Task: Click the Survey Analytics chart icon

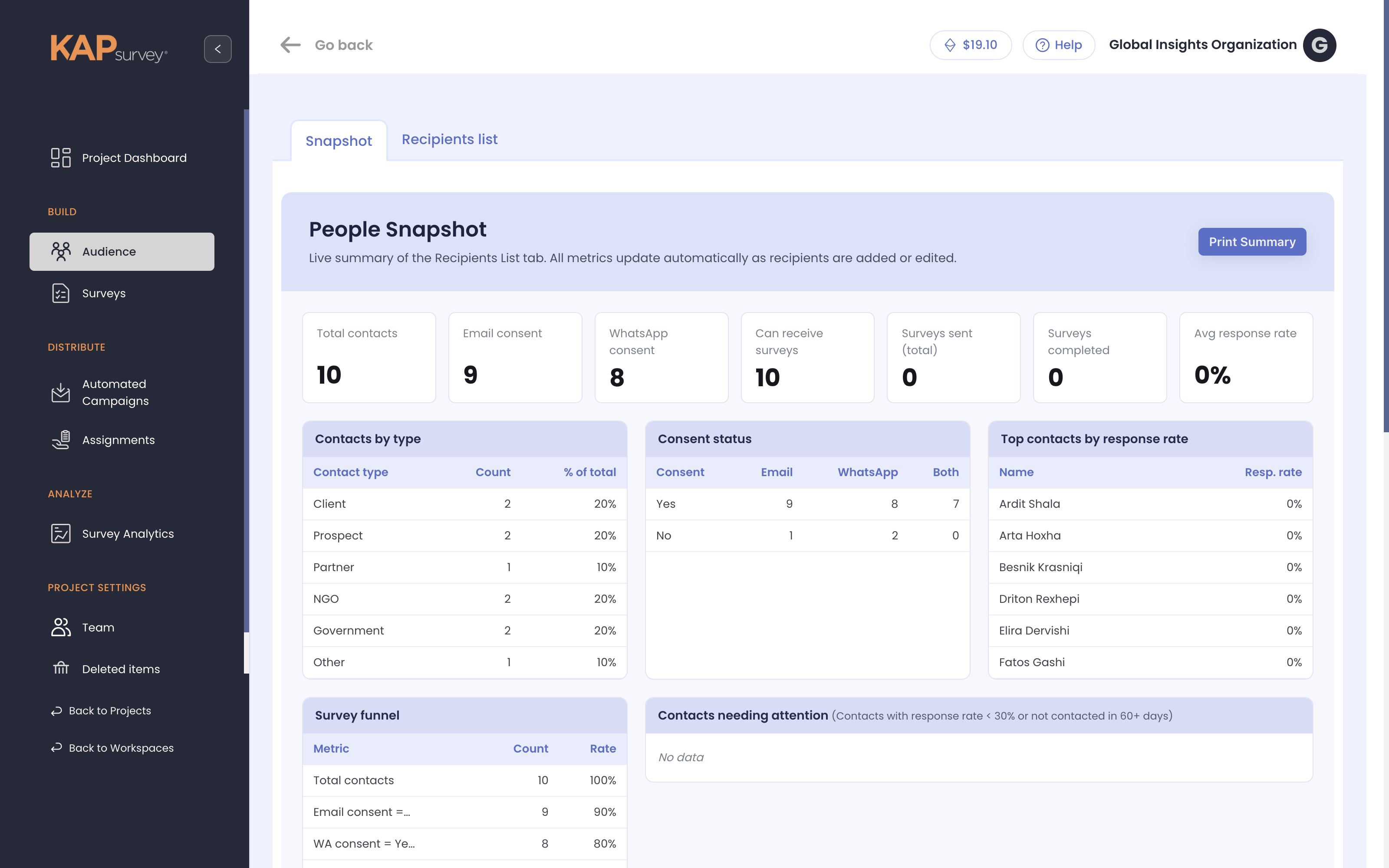Action: [61, 533]
